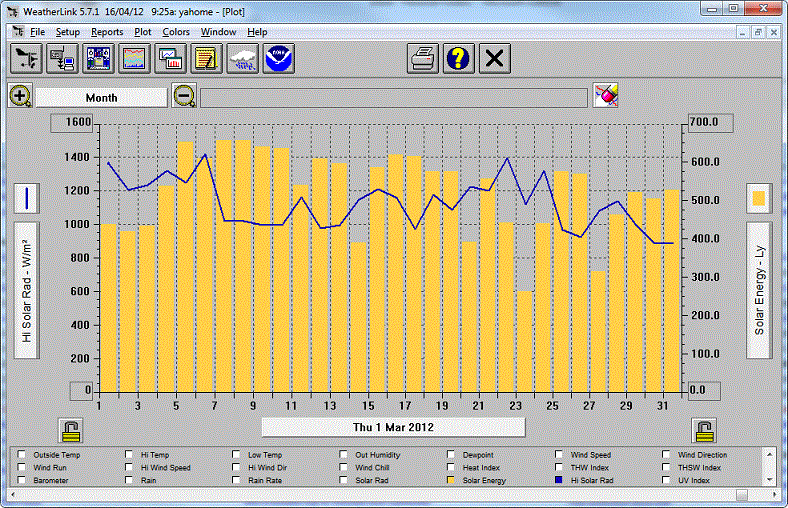Open the bulletin panel toolbar icon

click(98, 59)
